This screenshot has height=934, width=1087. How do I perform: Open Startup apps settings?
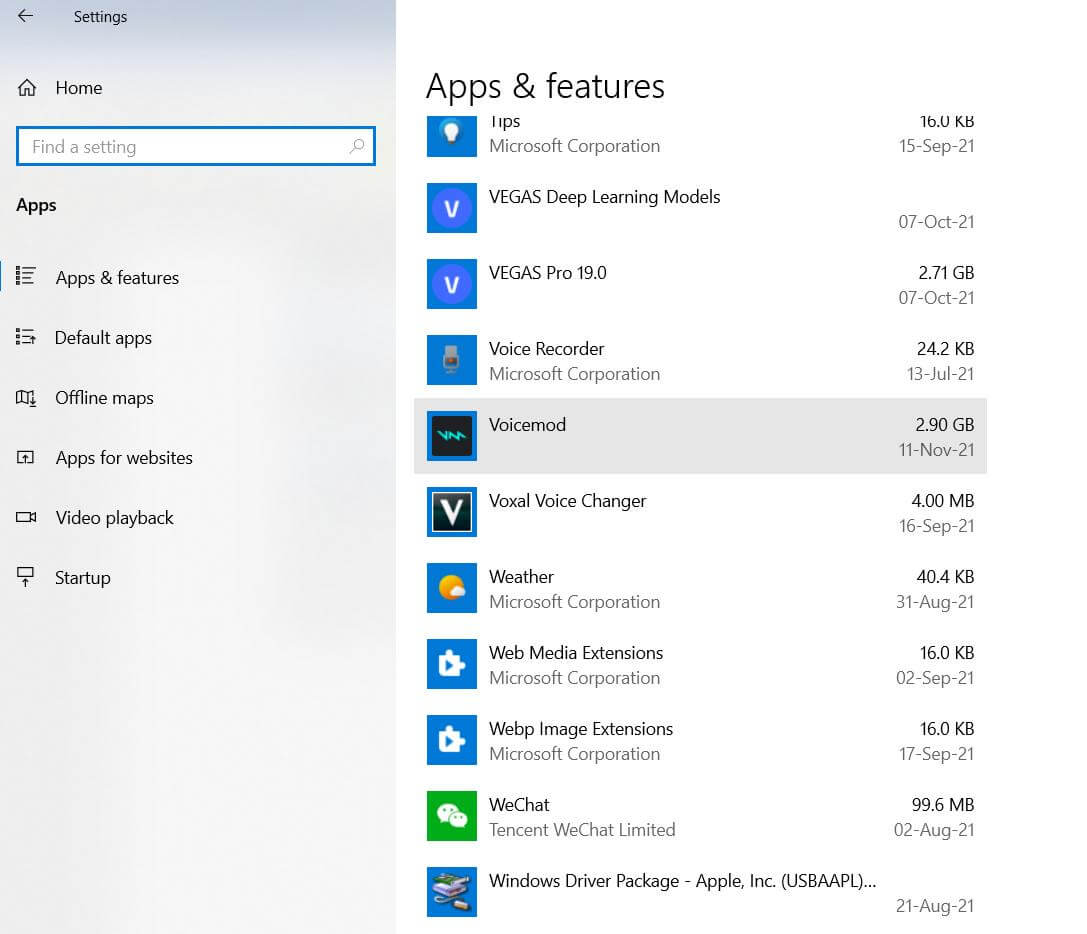[82, 578]
